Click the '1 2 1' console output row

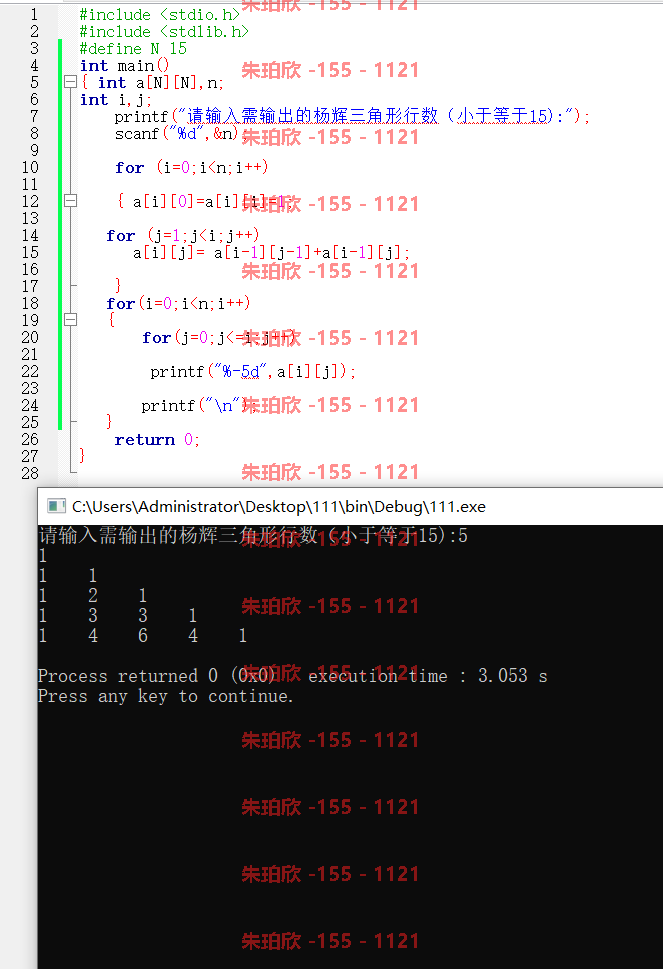tap(93, 596)
